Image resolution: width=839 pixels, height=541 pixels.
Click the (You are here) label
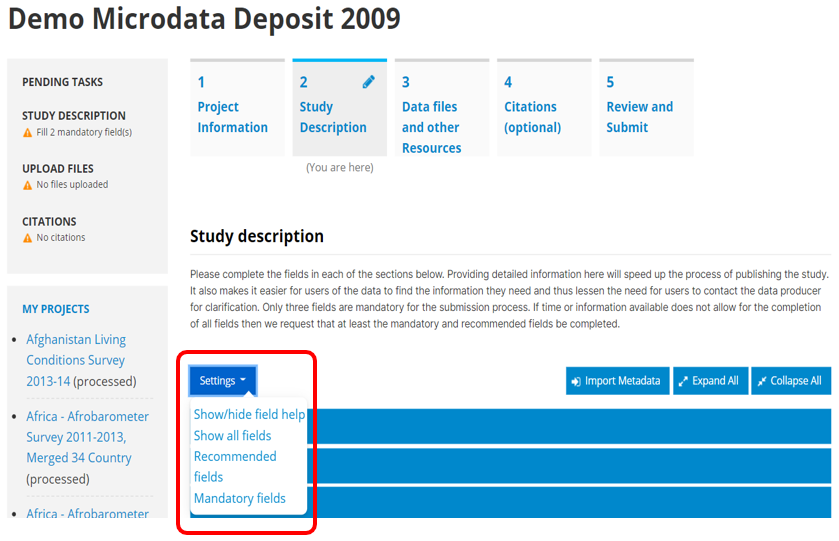tap(340, 167)
